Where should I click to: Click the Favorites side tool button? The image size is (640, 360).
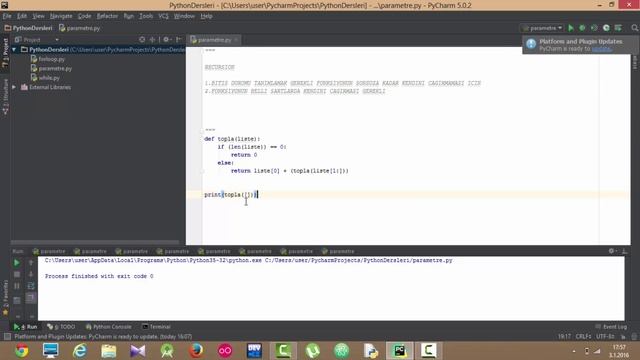click(5, 298)
